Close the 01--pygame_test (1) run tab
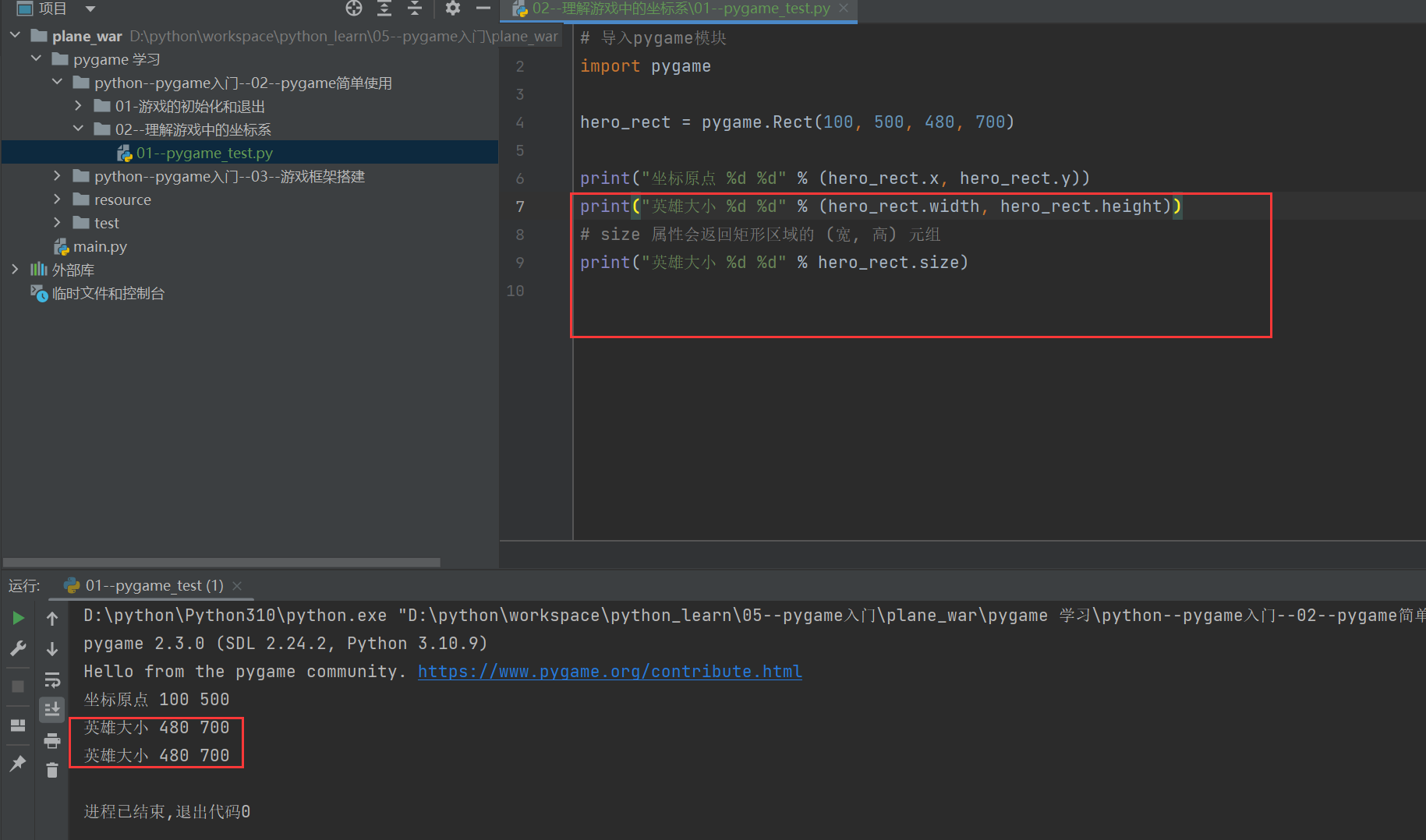 click(x=237, y=585)
